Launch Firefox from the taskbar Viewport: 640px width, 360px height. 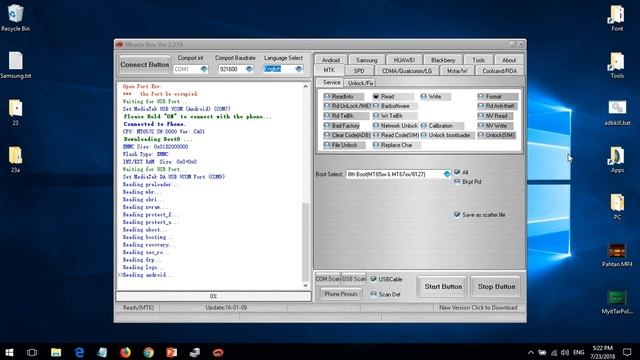tap(125, 352)
